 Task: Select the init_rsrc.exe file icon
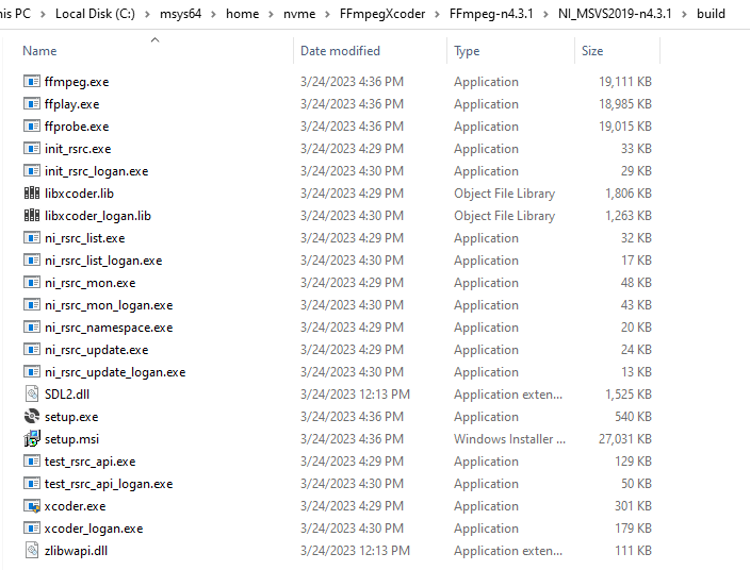[32, 148]
